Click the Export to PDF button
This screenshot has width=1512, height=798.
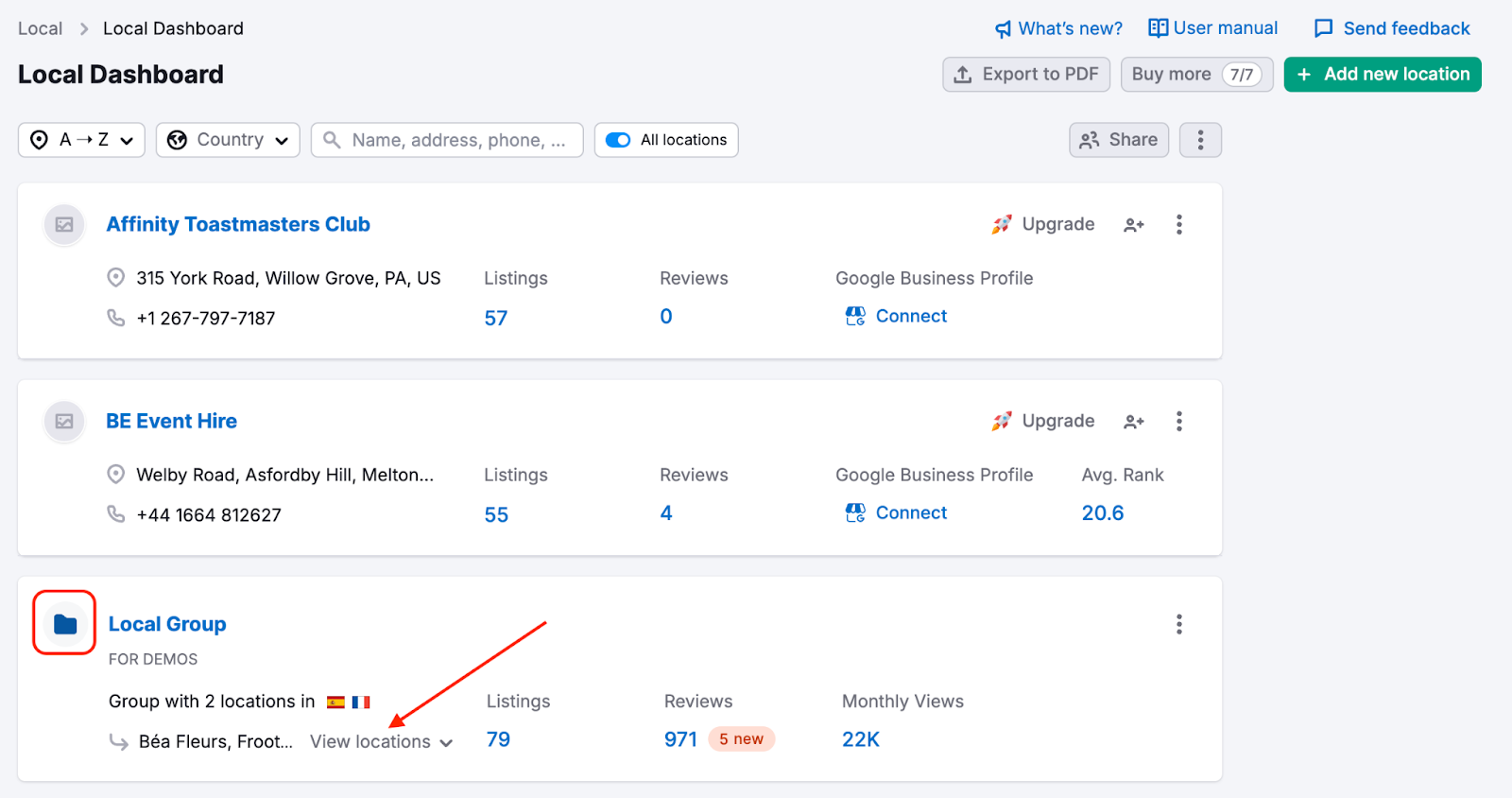tap(1026, 74)
